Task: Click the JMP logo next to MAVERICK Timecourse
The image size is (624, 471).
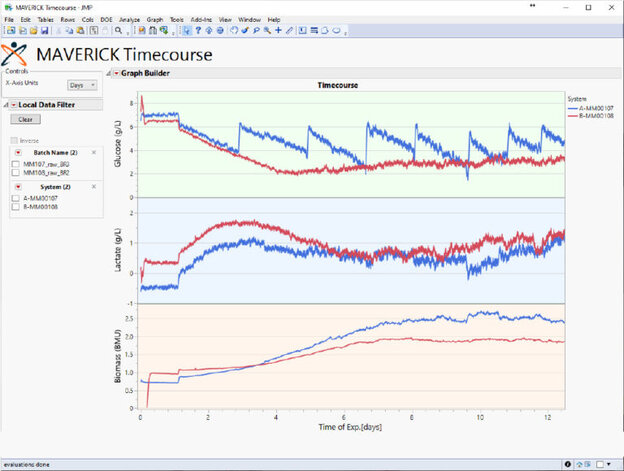Action: point(14,54)
